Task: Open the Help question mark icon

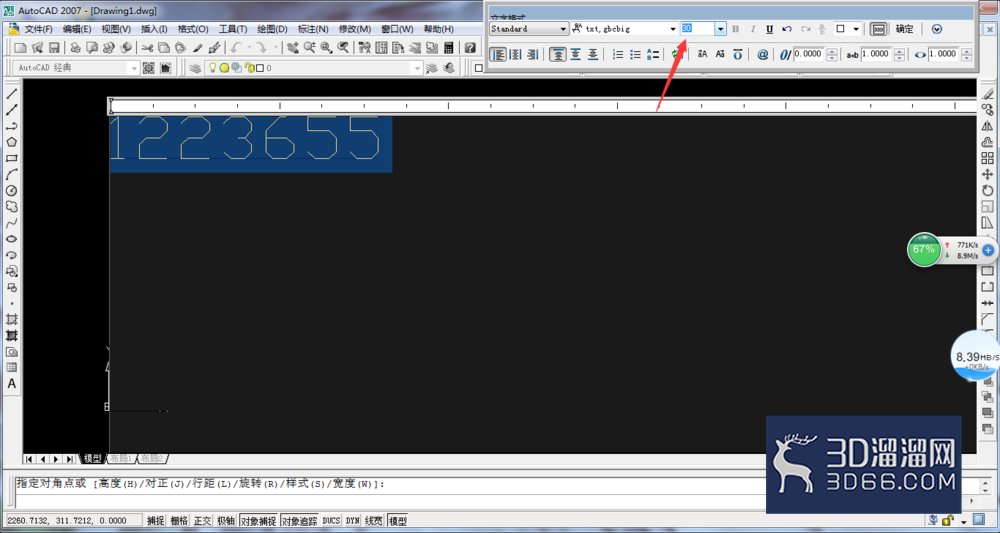Action: [x=470, y=48]
